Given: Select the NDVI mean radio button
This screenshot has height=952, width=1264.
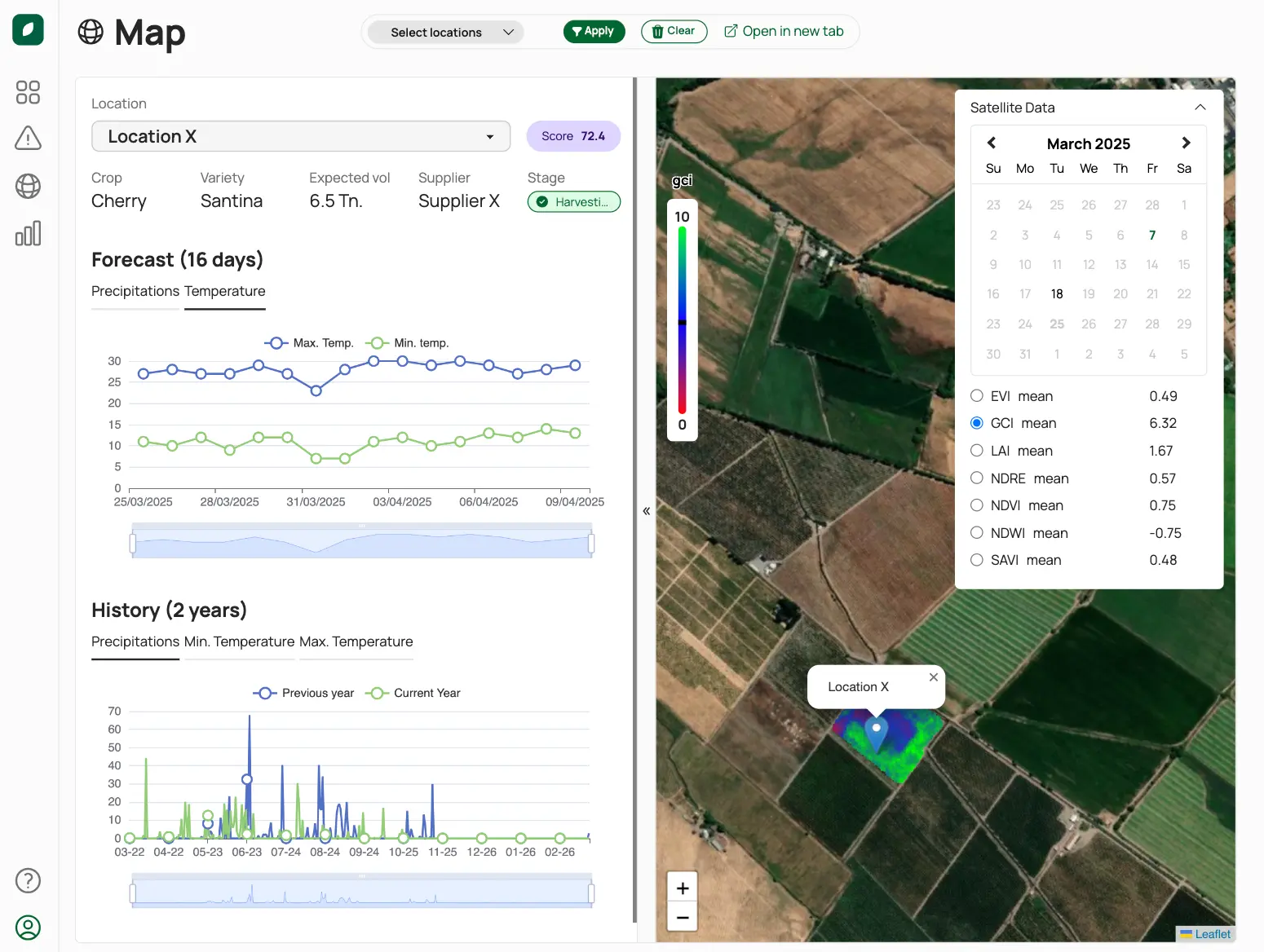Looking at the screenshot, I should (977, 505).
